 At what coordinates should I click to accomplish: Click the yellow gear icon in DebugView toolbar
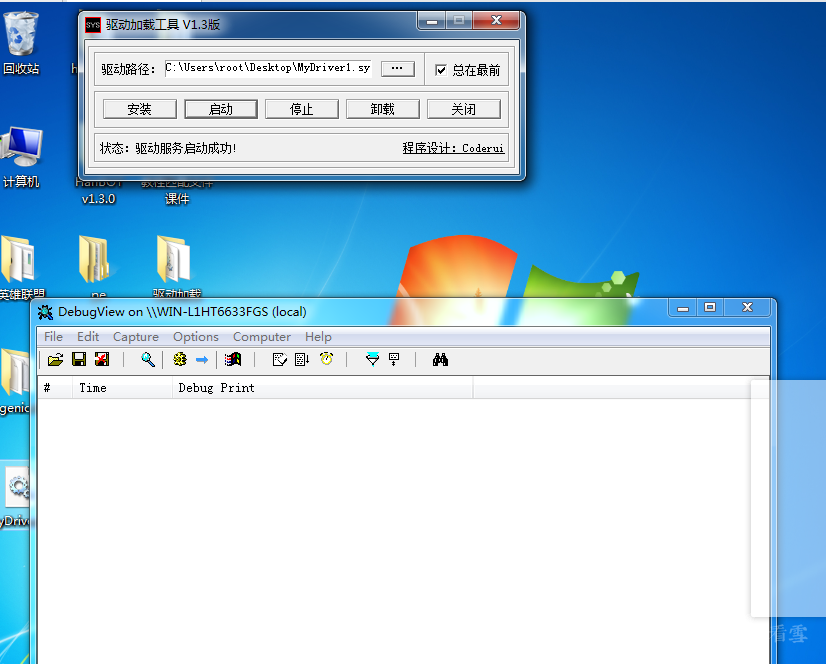pyautogui.click(x=180, y=360)
